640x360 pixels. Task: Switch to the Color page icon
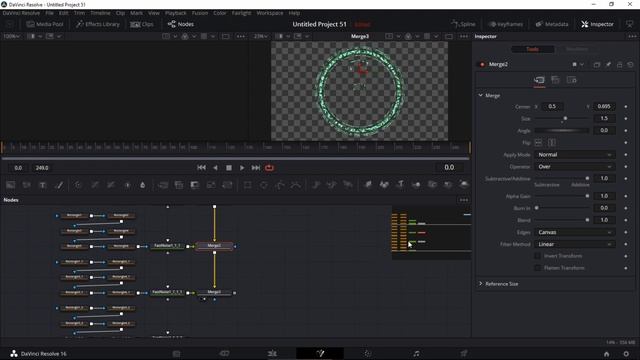click(368, 353)
